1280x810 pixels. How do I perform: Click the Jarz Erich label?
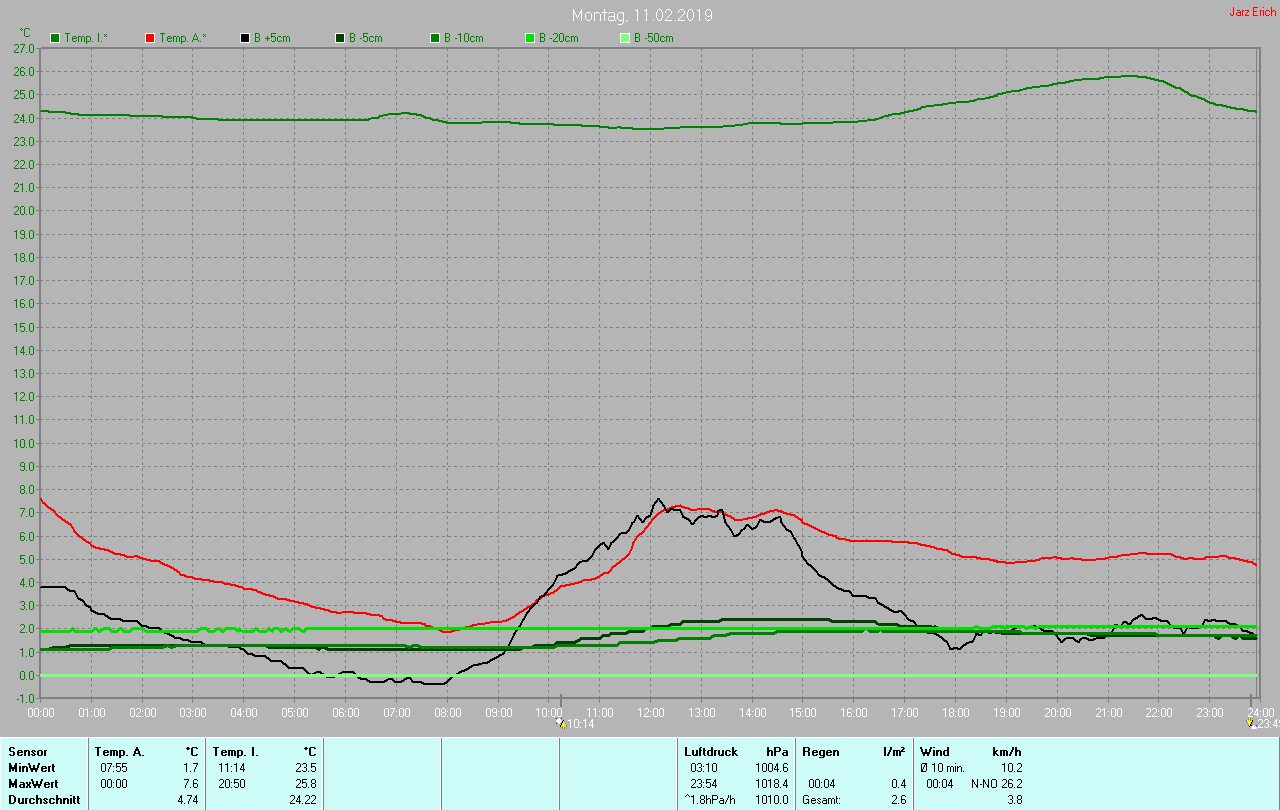pyautogui.click(x=1252, y=12)
